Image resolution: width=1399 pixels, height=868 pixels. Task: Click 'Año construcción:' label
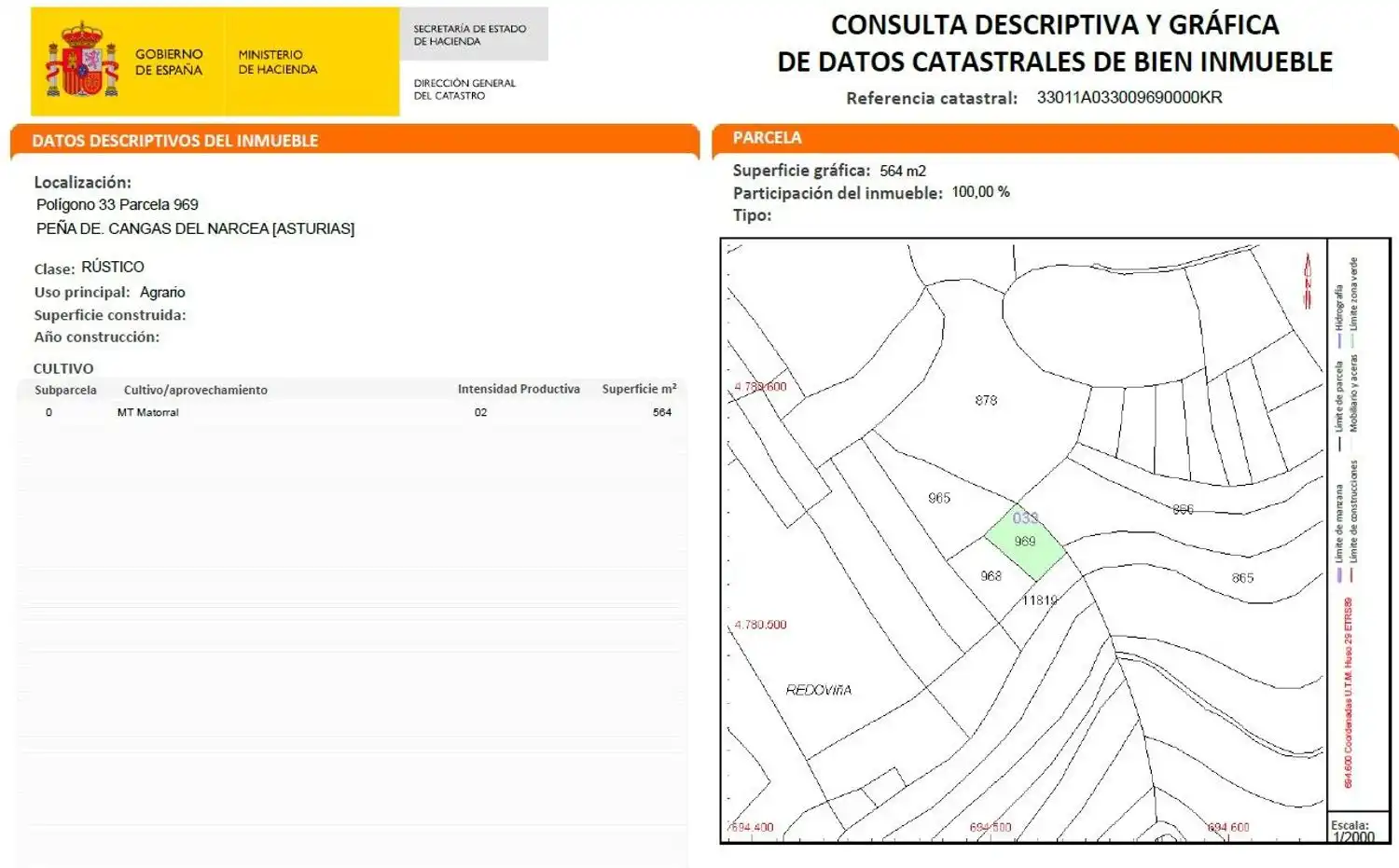click(x=97, y=337)
